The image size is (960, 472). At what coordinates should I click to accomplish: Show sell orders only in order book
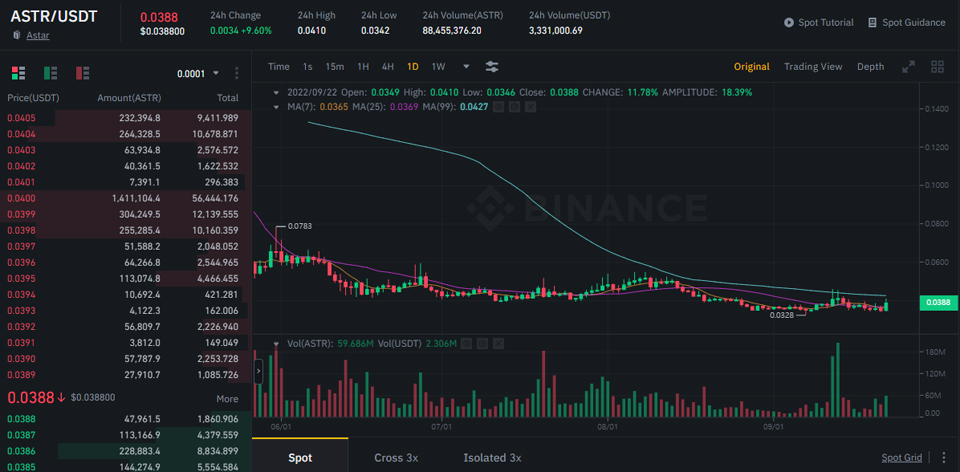pos(82,73)
